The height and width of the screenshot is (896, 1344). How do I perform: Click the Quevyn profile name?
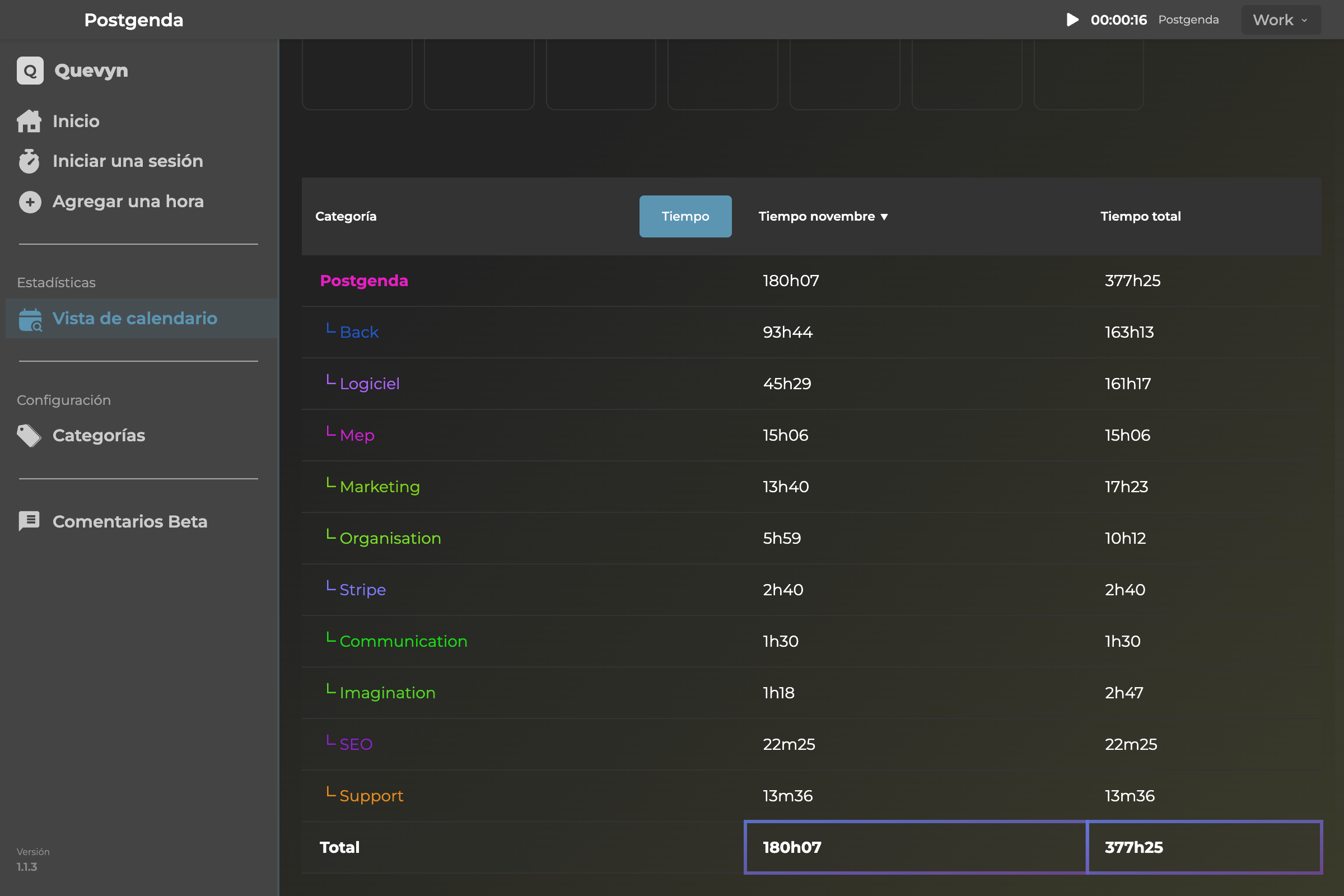91,71
